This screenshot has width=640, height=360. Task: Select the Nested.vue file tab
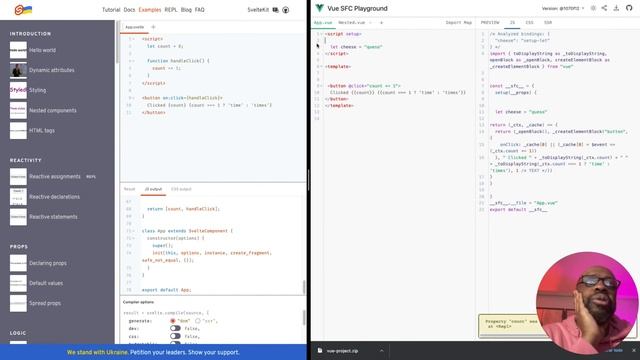click(x=352, y=23)
